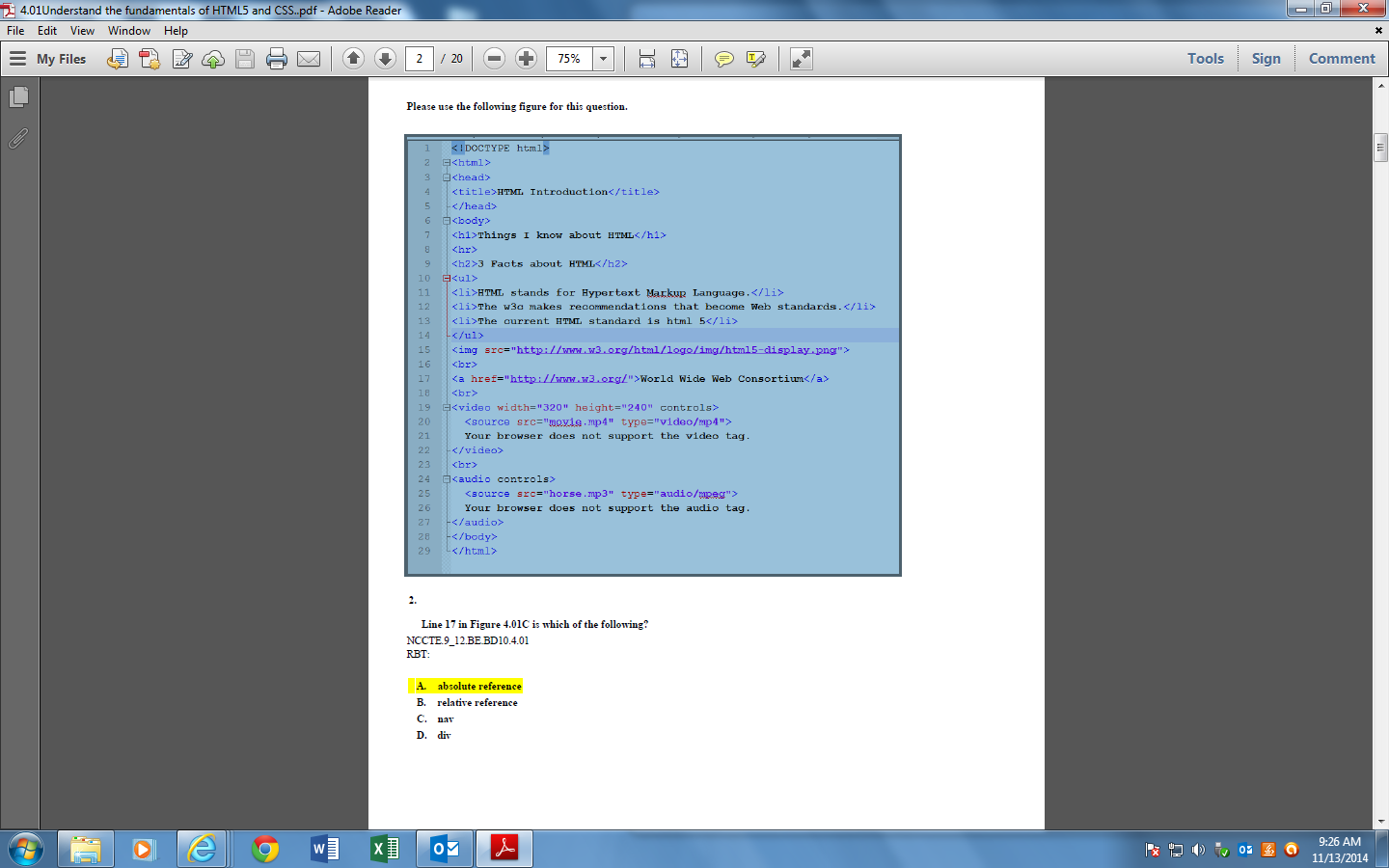Zoom in with the plus button
1389x868 pixels.
(526, 59)
